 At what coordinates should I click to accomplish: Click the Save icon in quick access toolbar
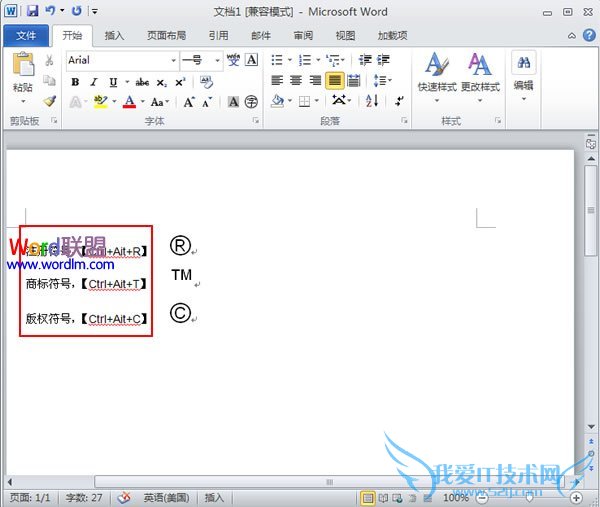pyautogui.click(x=33, y=11)
